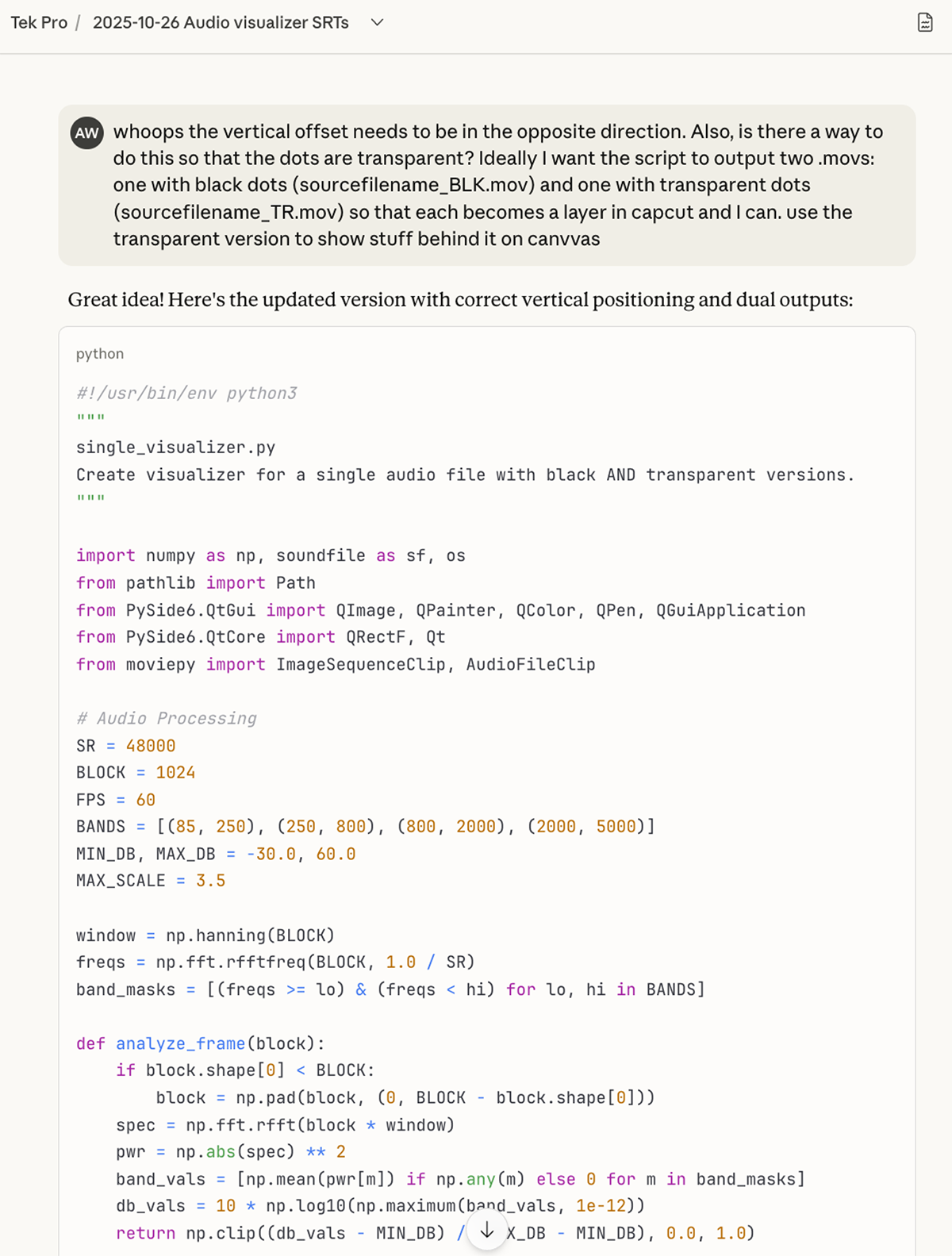This screenshot has height=1256, width=952.
Task: Click the Tek Pro project breadcrumb
Action: [38, 23]
